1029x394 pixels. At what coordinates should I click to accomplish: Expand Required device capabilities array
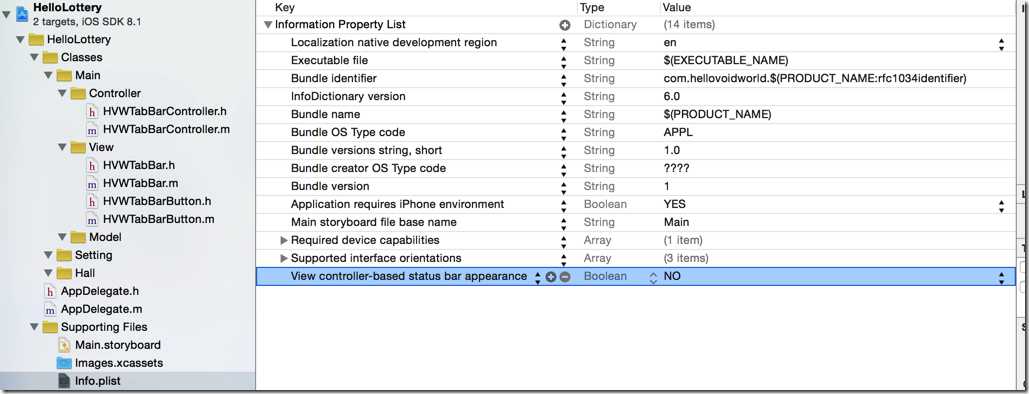tap(284, 240)
